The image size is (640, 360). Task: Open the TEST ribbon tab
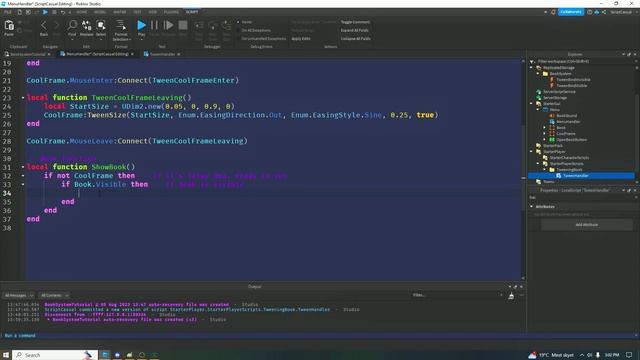pyautogui.click(x=137, y=12)
